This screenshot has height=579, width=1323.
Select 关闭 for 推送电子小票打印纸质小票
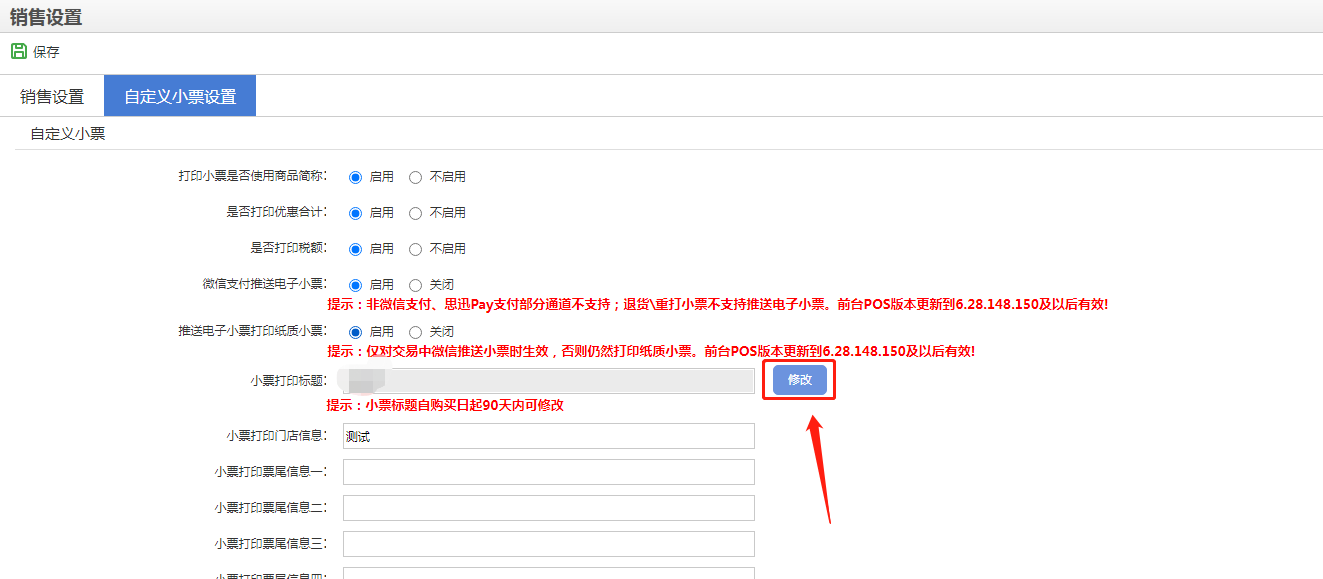pyautogui.click(x=416, y=332)
